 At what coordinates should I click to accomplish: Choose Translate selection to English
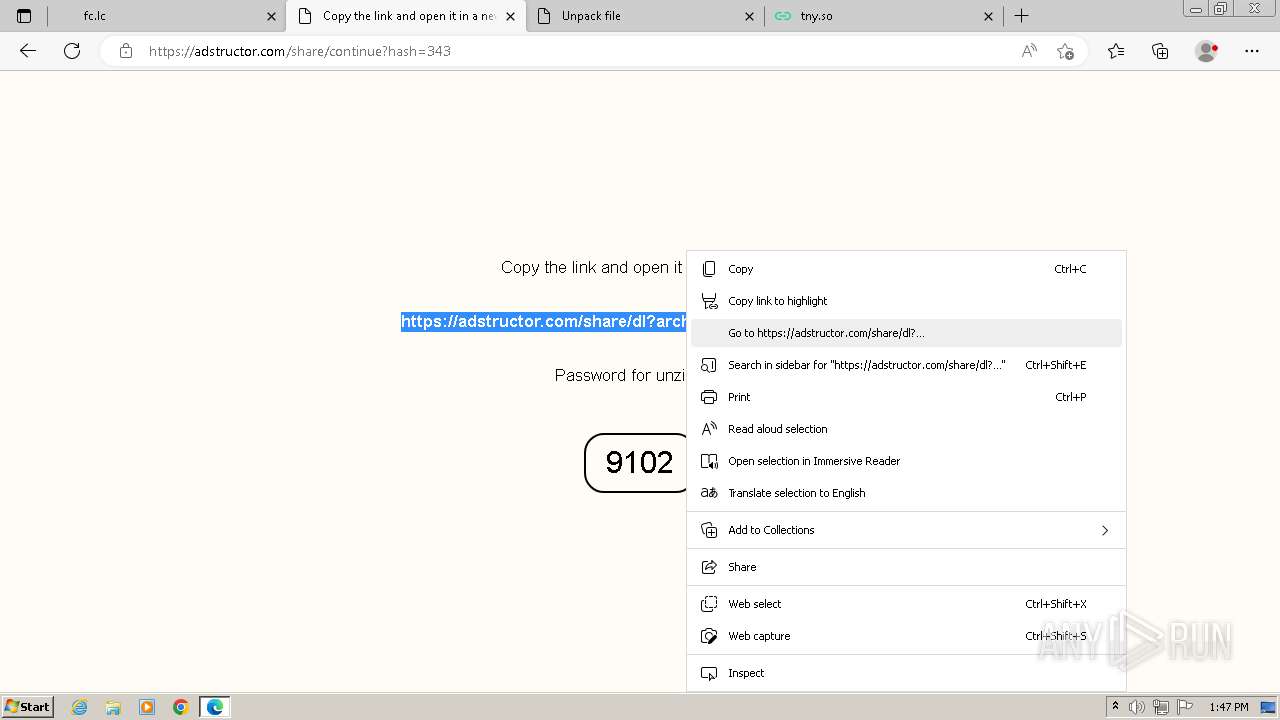(906, 493)
